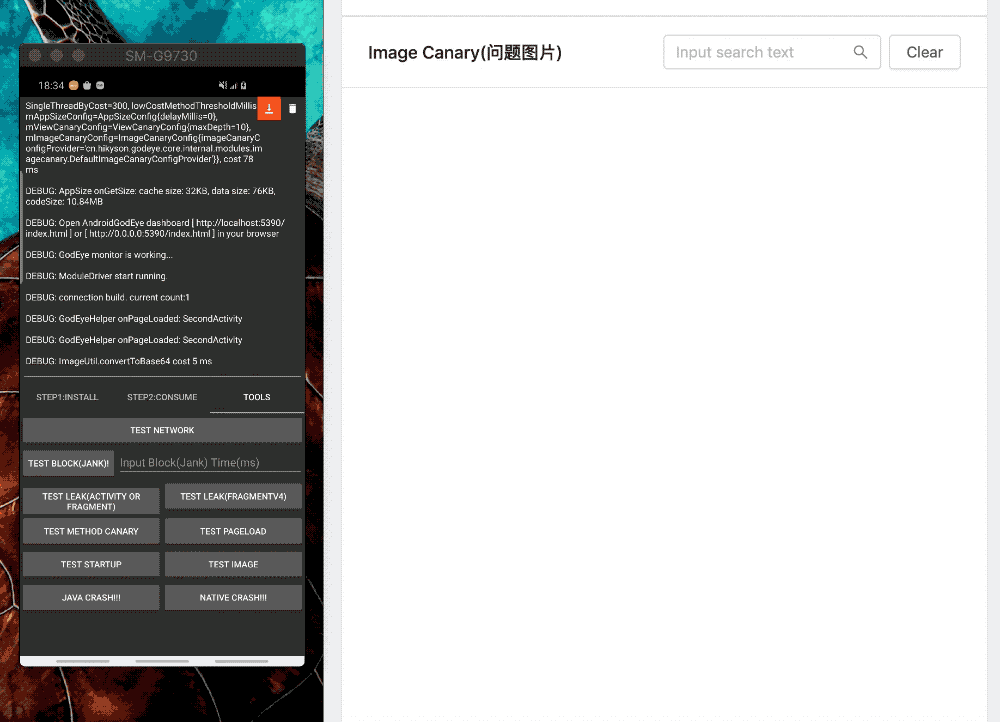Viewport: 1000px width, 722px height.
Task: Tap the TEST BLOCK(JANK)! button
Action: coord(68,463)
